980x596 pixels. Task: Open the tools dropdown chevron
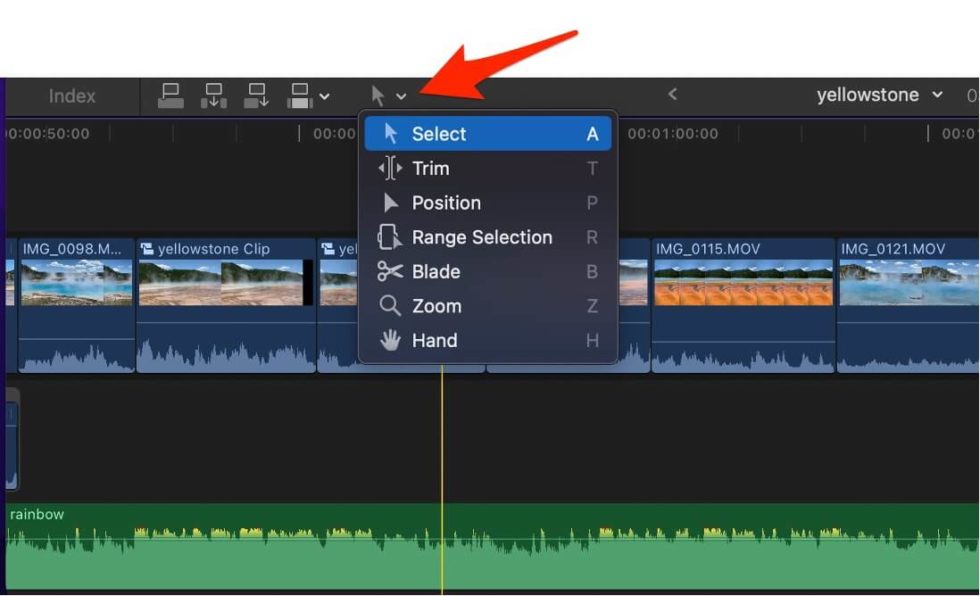[x=402, y=95]
